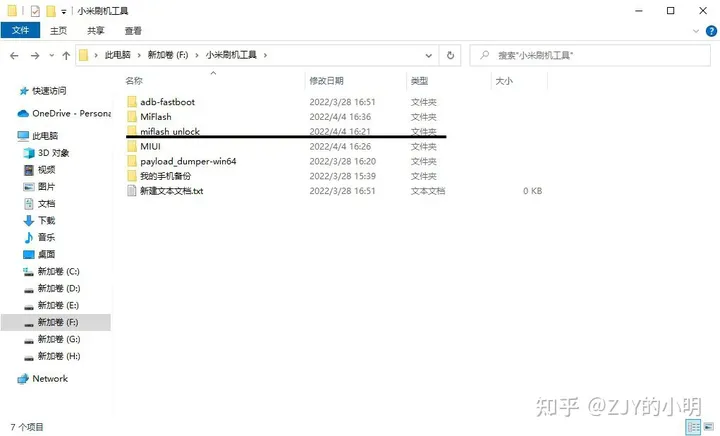Open the help question mark icon

711,31
